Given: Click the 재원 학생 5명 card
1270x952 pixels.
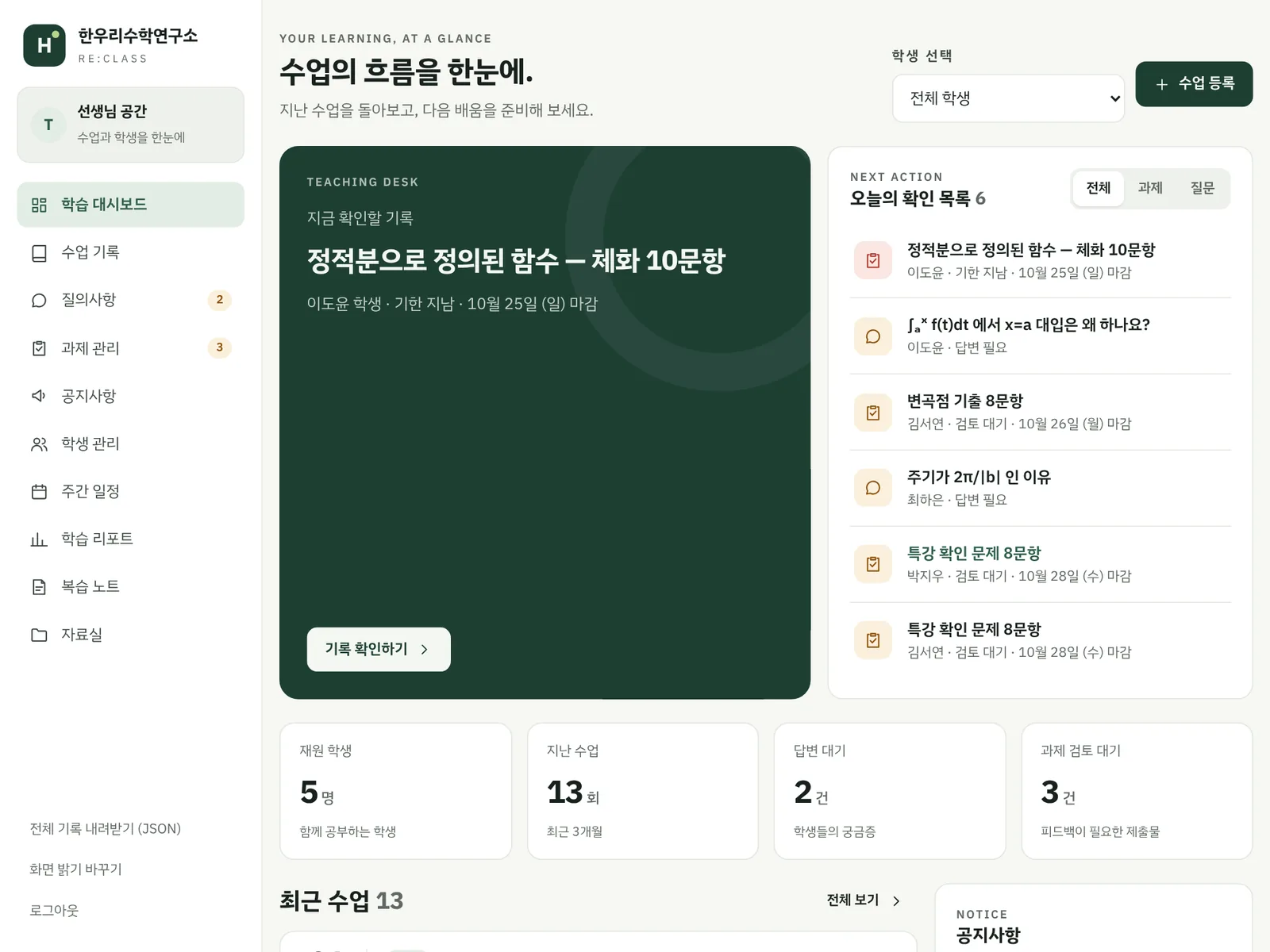Looking at the screenshot, I should (x=395, y=791).
